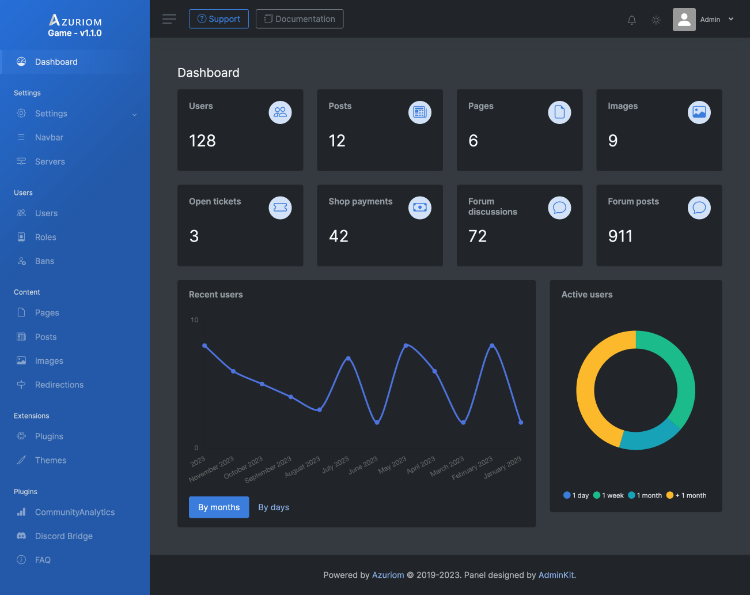The width and height of the screenshot is (750, 595).
Task: Click the Posts card newspaper icon
Action: [419, 112]
